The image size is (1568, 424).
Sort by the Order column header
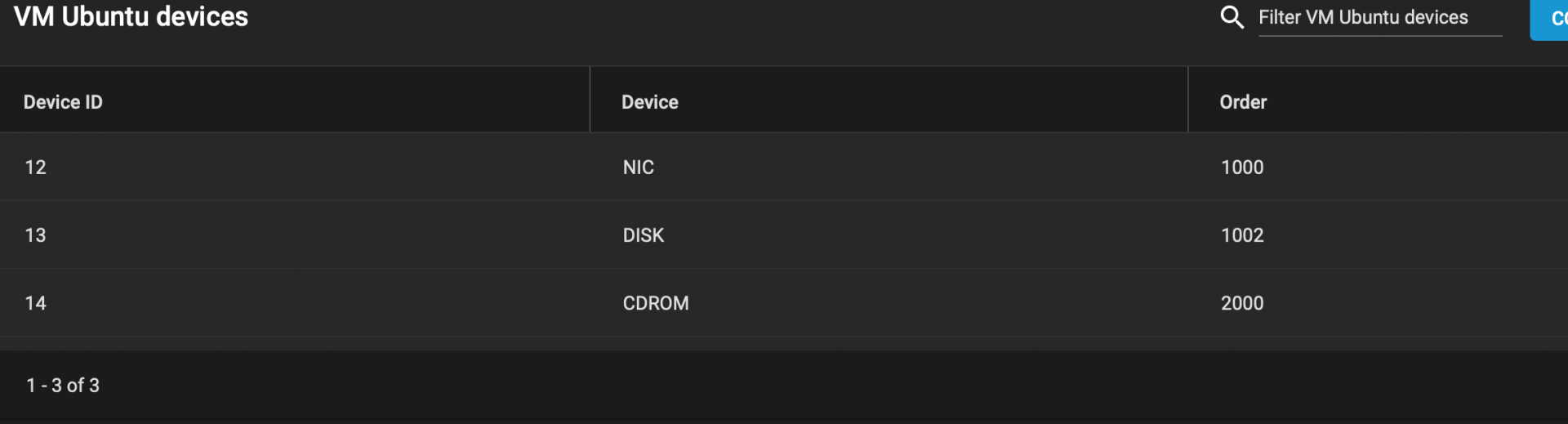1243,102
